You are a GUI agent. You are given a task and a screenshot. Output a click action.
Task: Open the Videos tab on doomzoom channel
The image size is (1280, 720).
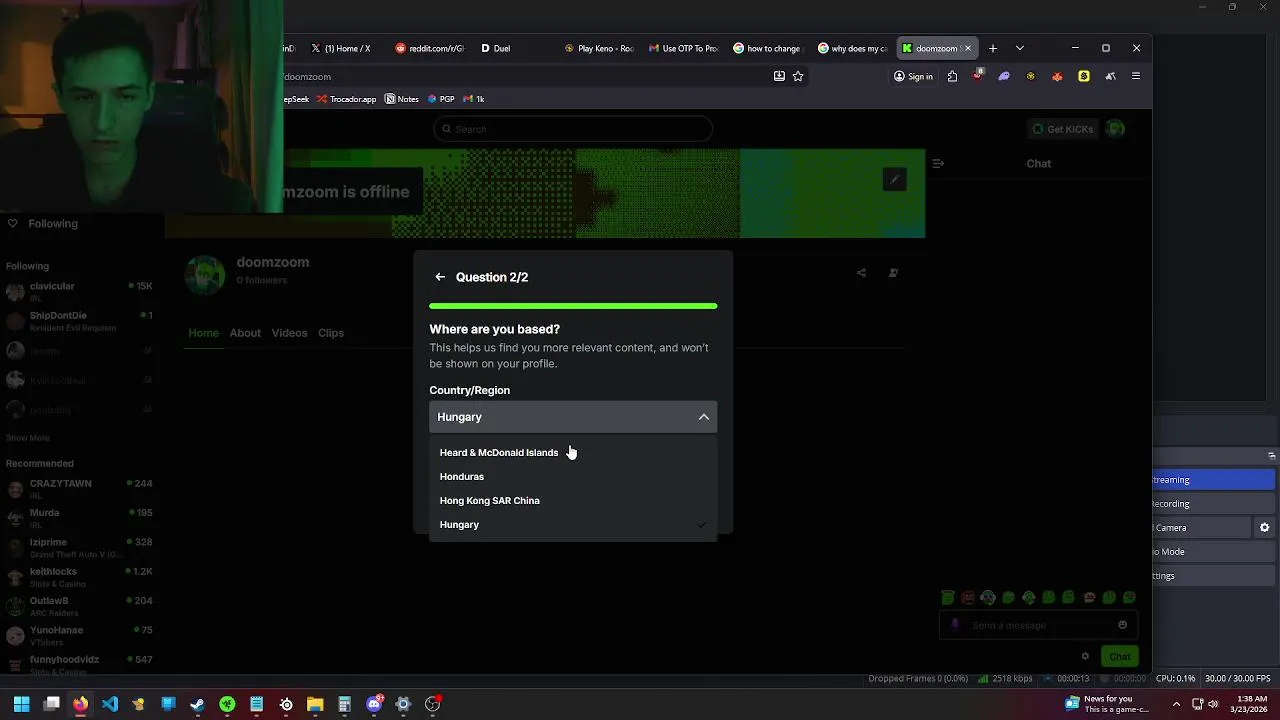point(289,333)
